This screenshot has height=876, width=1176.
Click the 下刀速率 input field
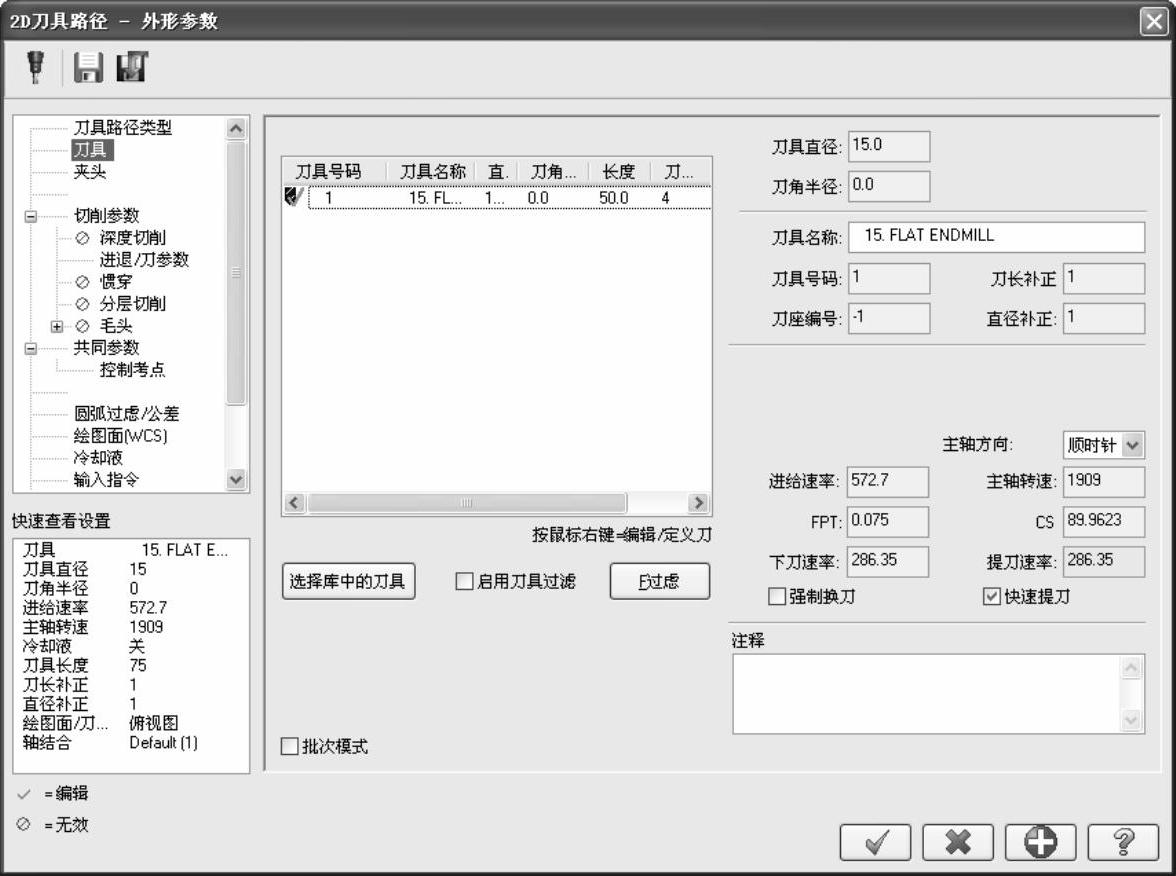[888, 561]
